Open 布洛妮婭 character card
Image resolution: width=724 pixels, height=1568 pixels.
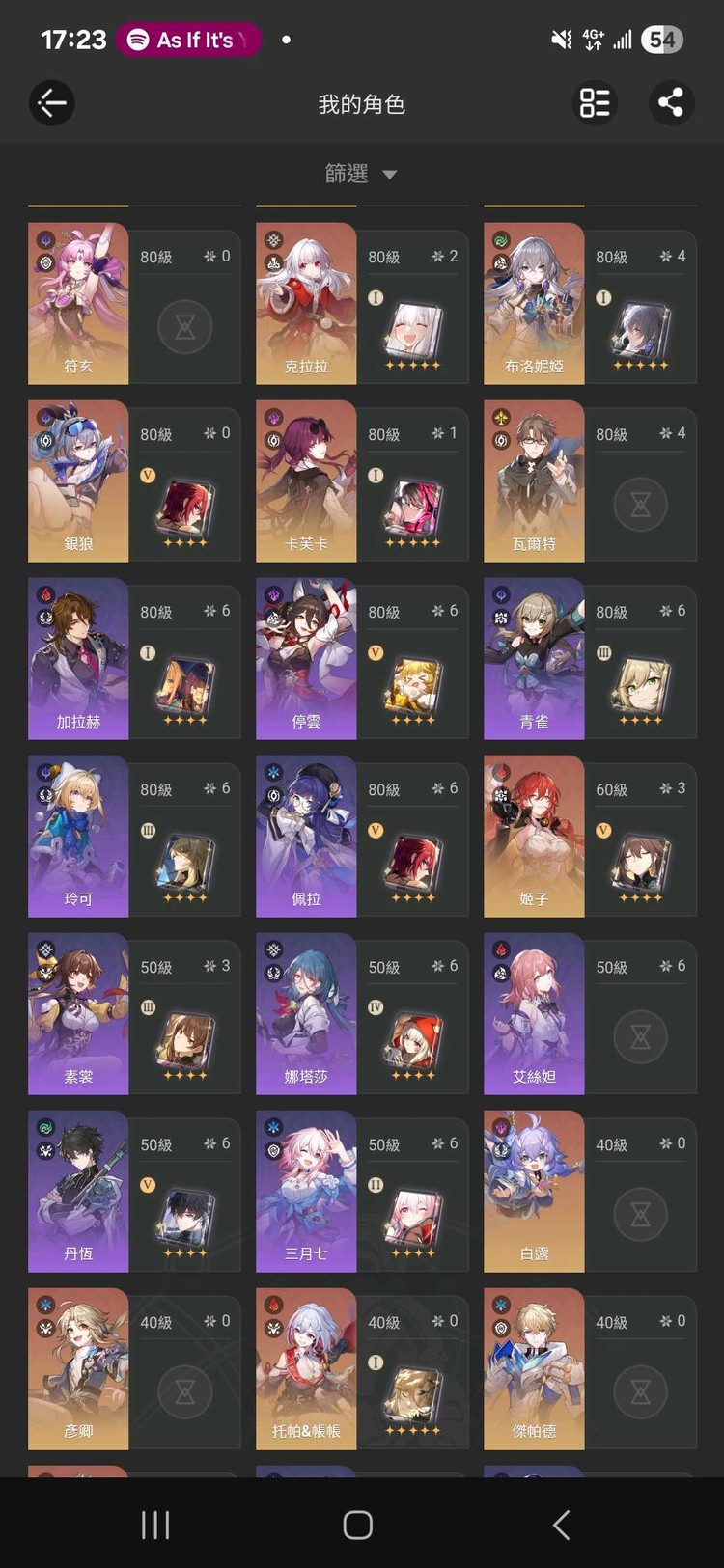[x=590, y=304]
